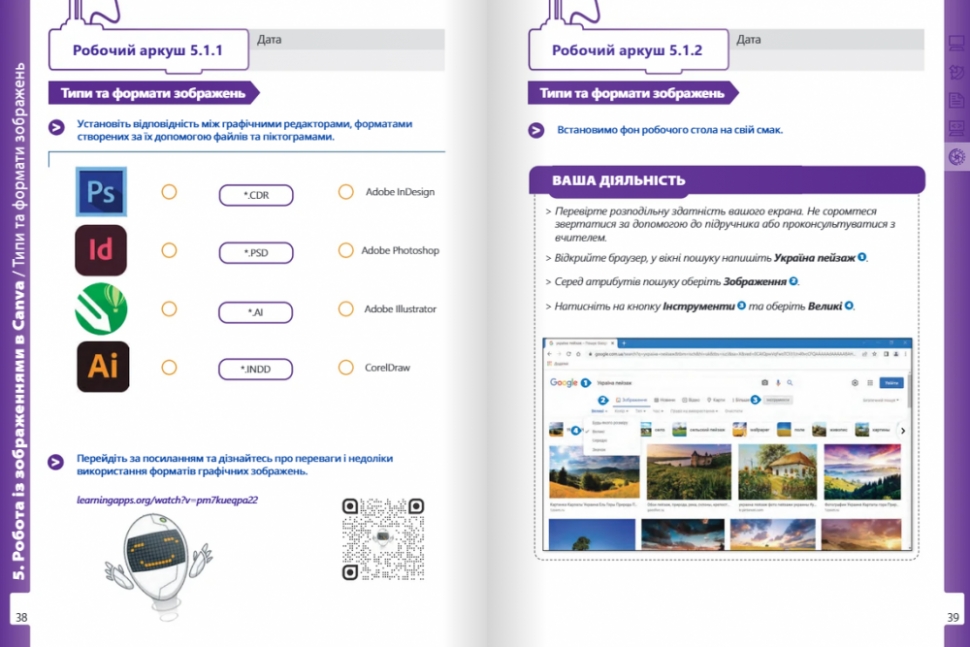Switch to the Карти search tab
The width and height of the screenshot is (970, 647).
[716, 400]
